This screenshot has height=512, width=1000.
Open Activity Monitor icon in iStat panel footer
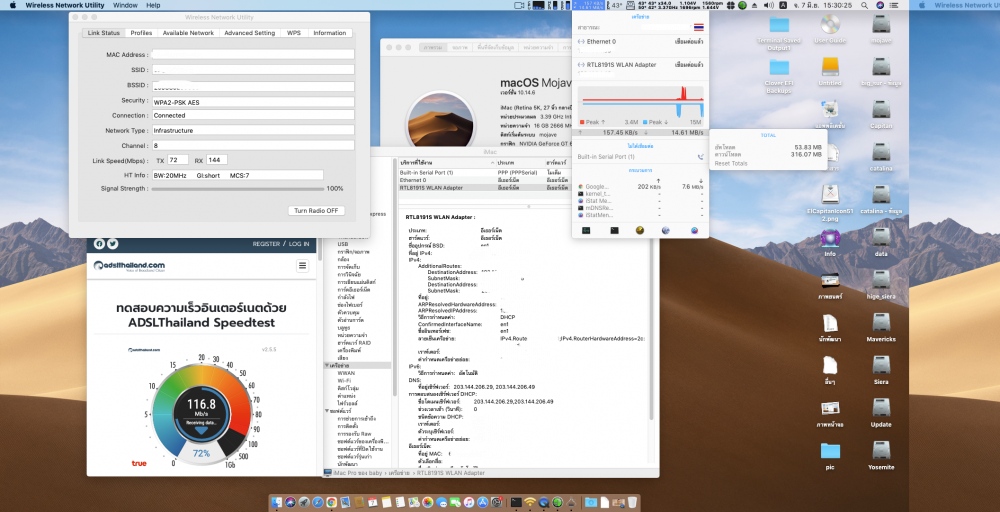[586, 230]
